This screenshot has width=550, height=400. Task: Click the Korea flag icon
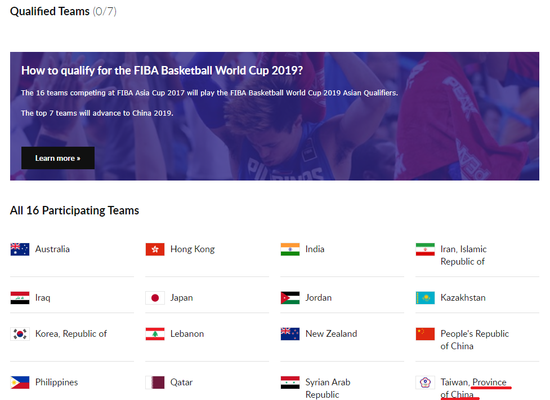point(20,334)
